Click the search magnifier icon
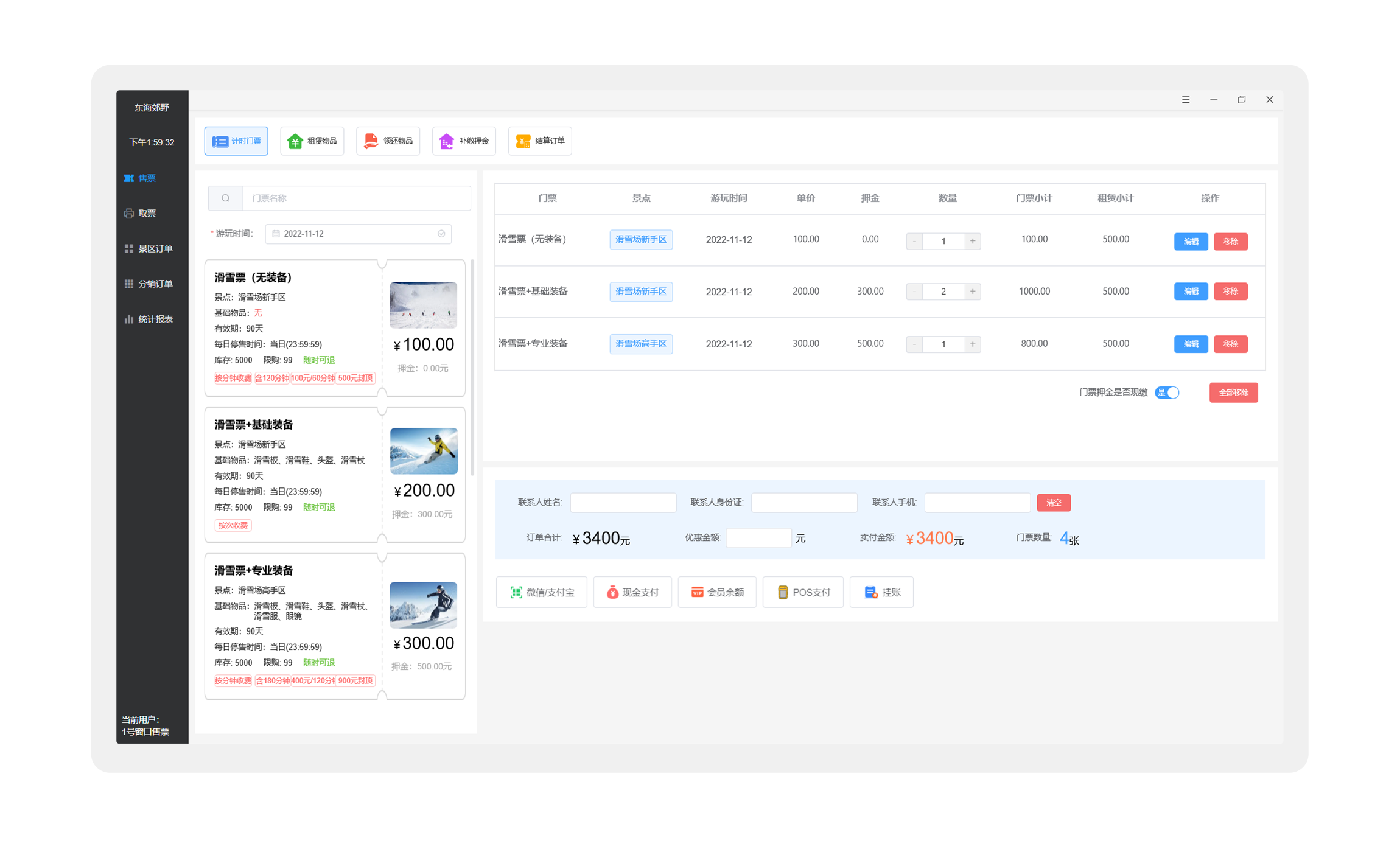The image size is (1400, 852). (226, 198)
